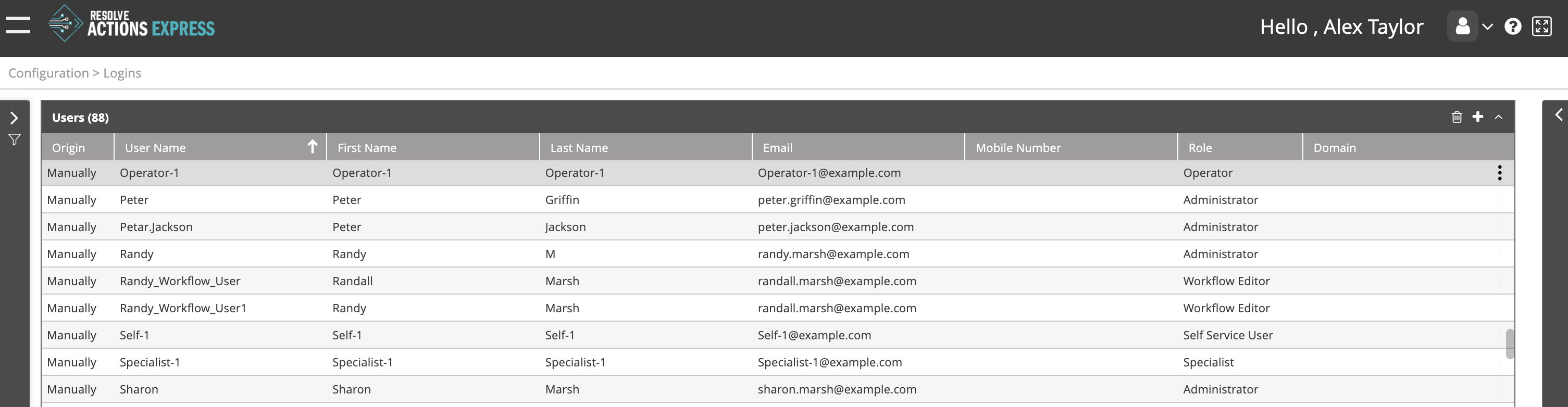The width and height of the screenshot is (1568, 407).
Task: Sort by the Role column header
Action: coord(1200,148)
